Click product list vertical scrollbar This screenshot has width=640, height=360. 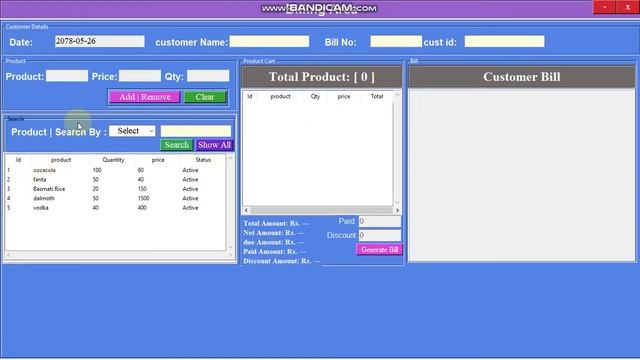[230, 202]
